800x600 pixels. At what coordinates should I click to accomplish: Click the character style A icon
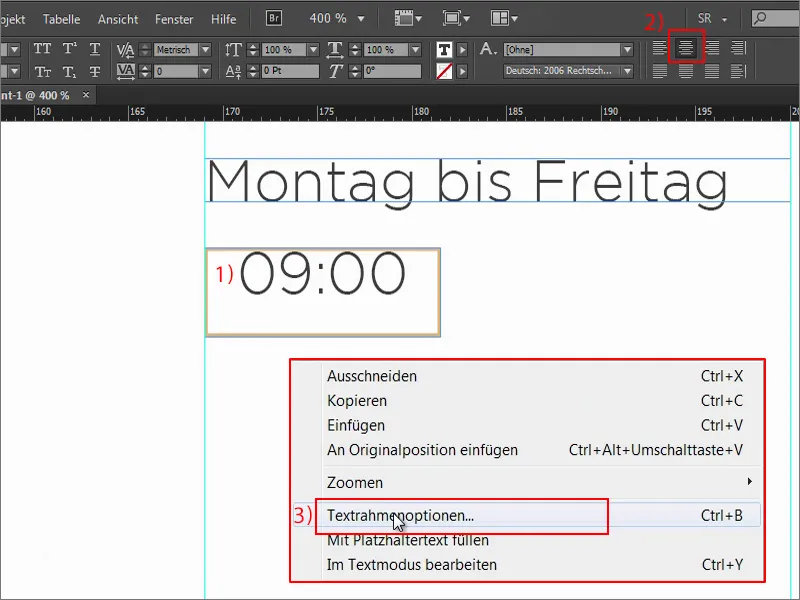tap(488, 49)
